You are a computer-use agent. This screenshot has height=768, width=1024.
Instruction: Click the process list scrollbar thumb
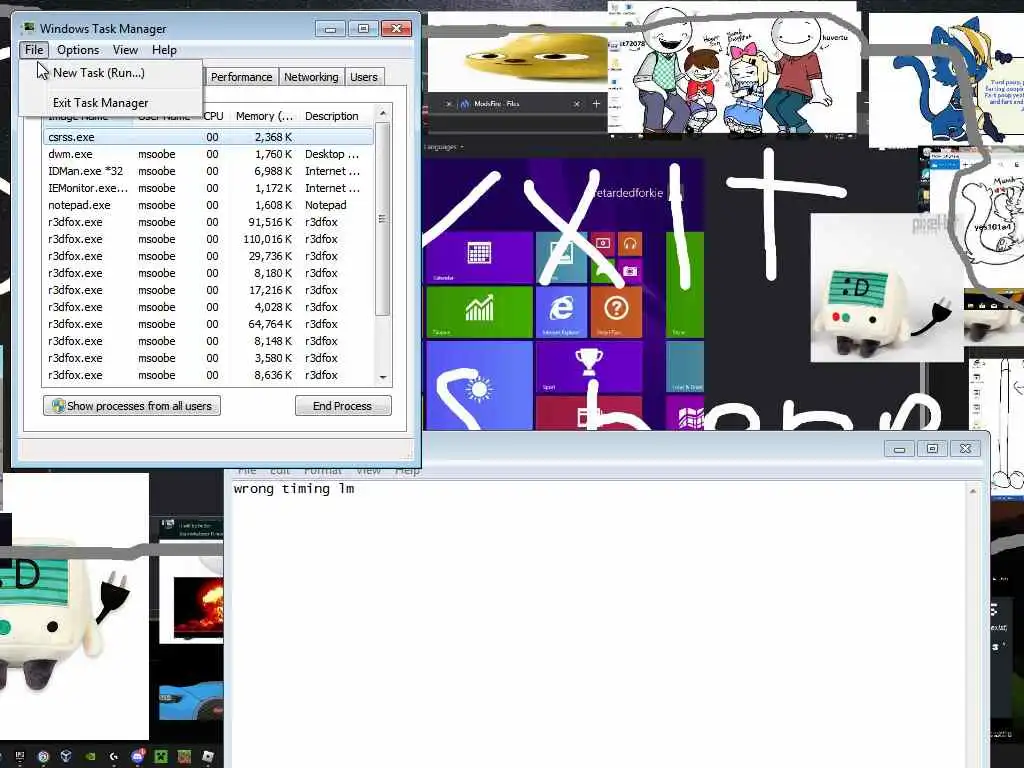(383, 219)
